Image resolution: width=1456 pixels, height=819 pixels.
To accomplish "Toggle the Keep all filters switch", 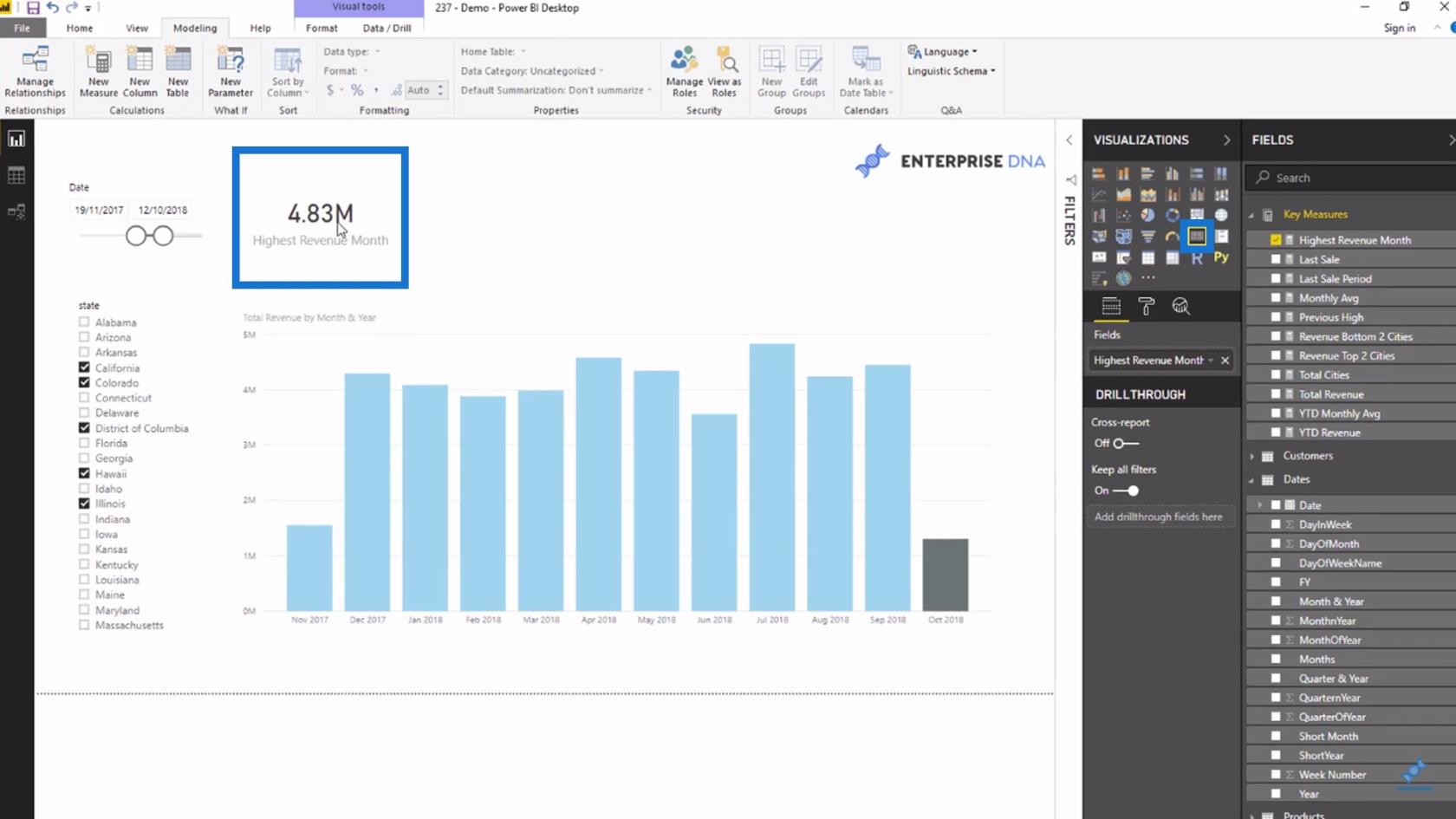I will [1126, 491].
